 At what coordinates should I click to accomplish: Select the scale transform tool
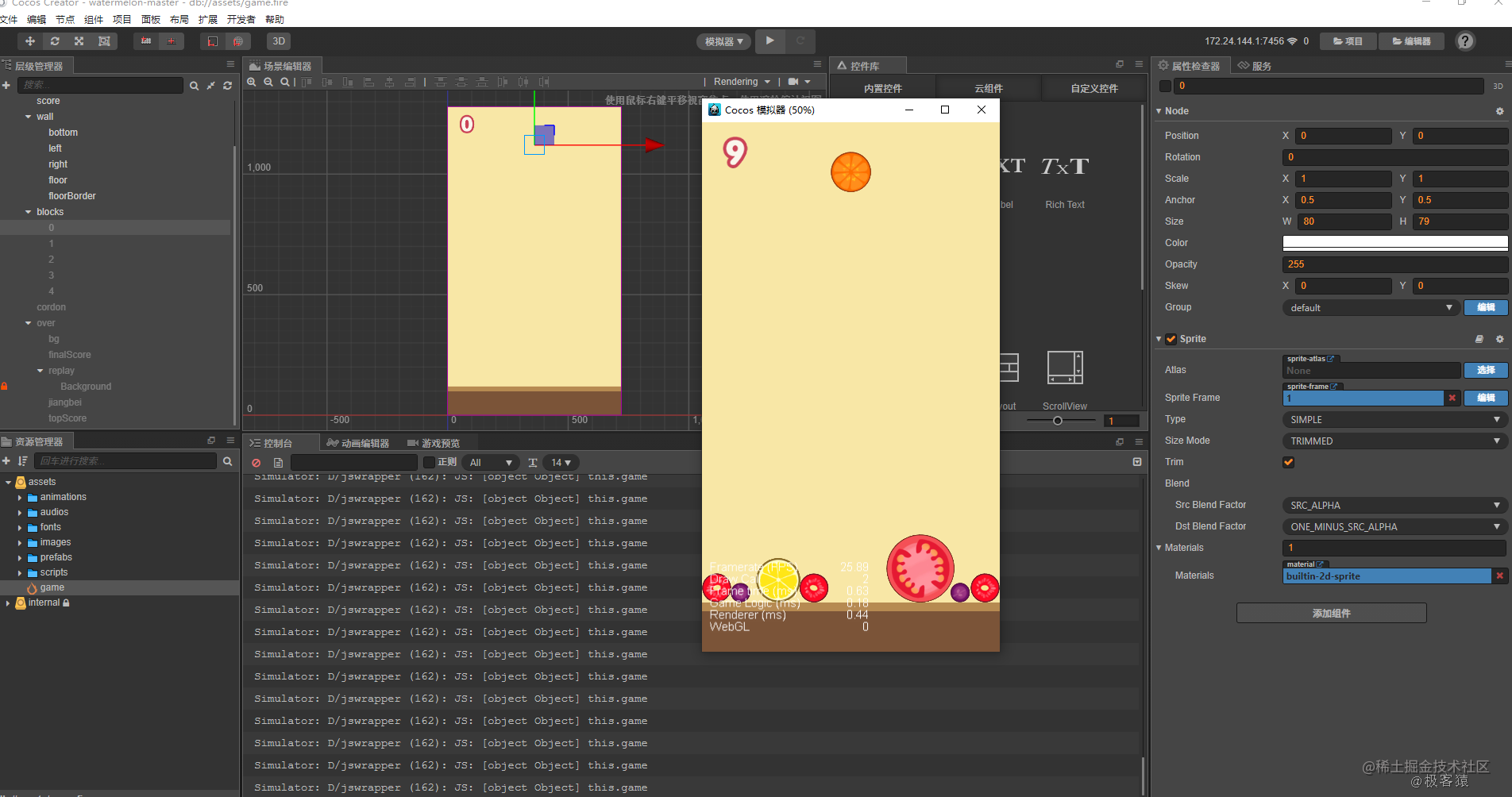tap(79, 41)
